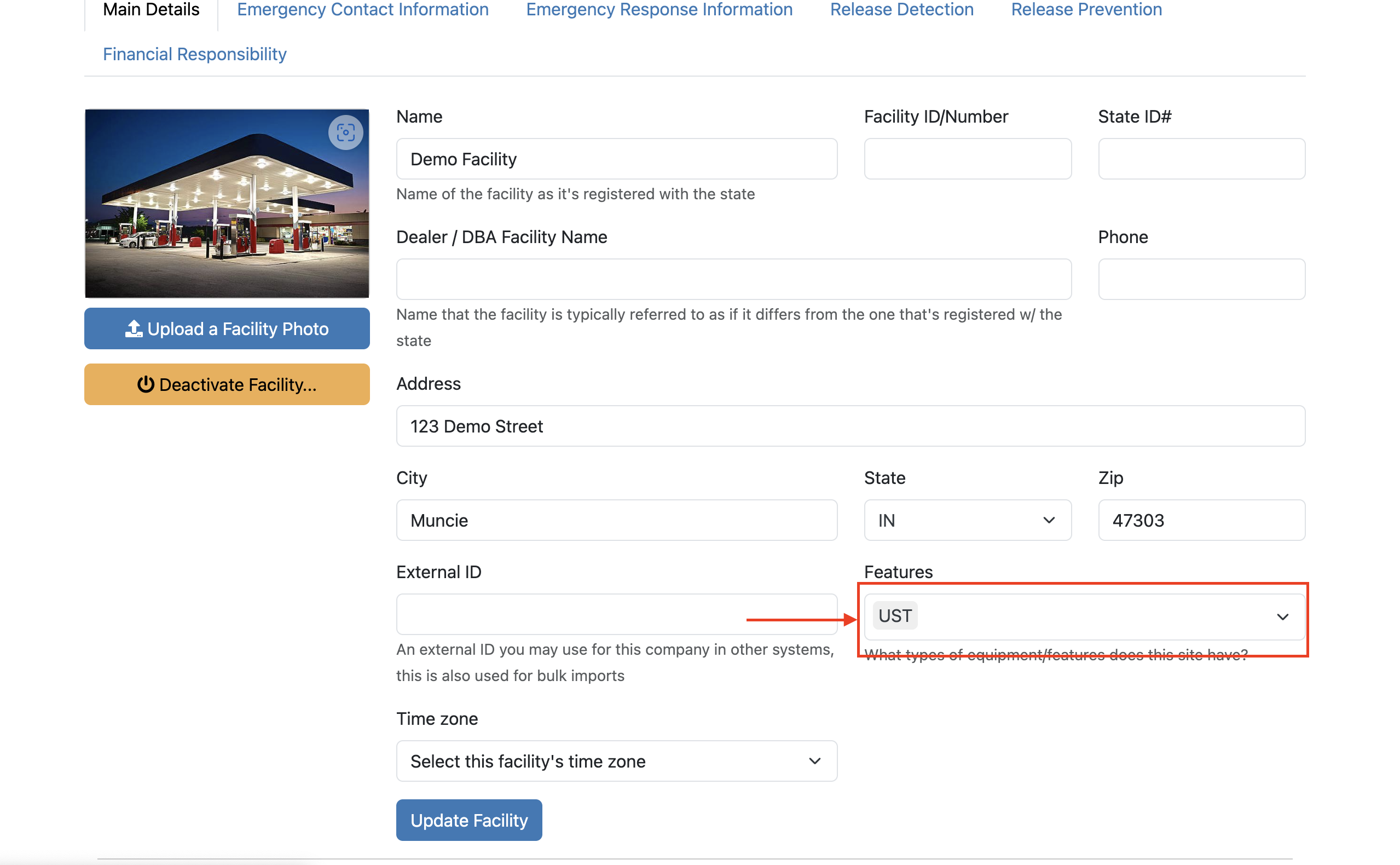Open the Release Detection tab
Viewport: 1400px width, 865px height.
click(901, 10)
